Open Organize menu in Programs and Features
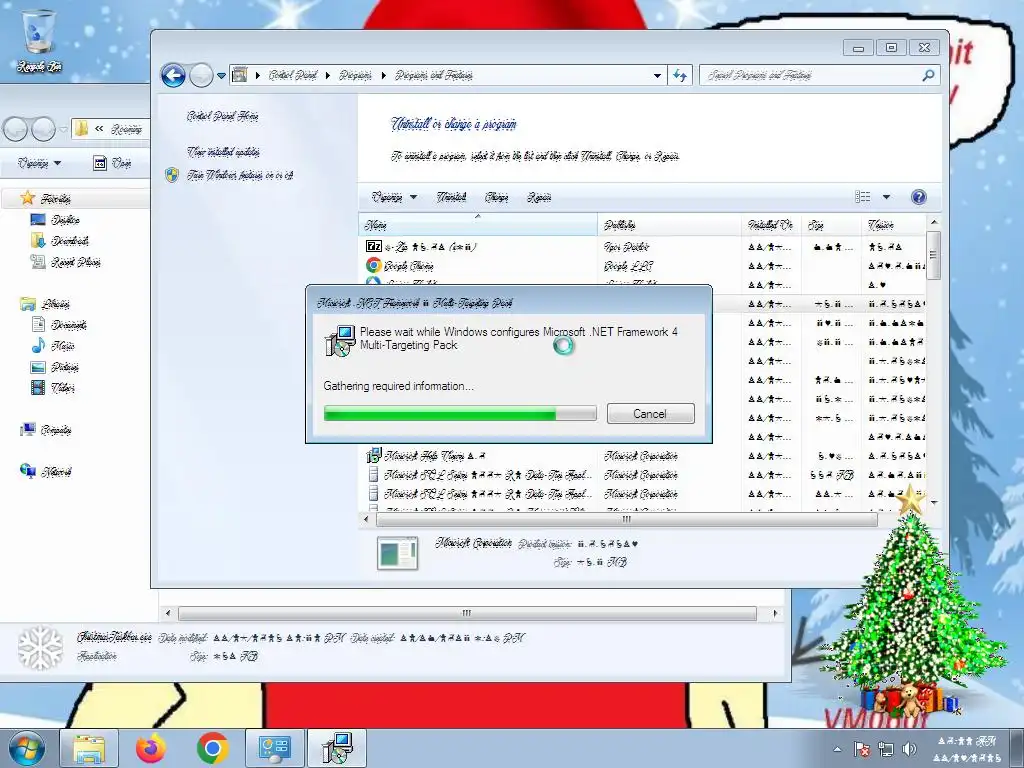 click(394, 197)
